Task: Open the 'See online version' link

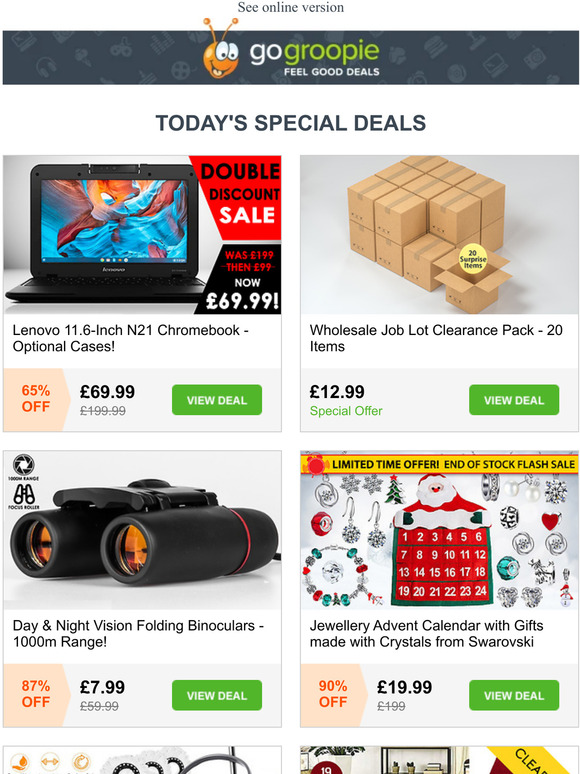Action: point(290,7)
